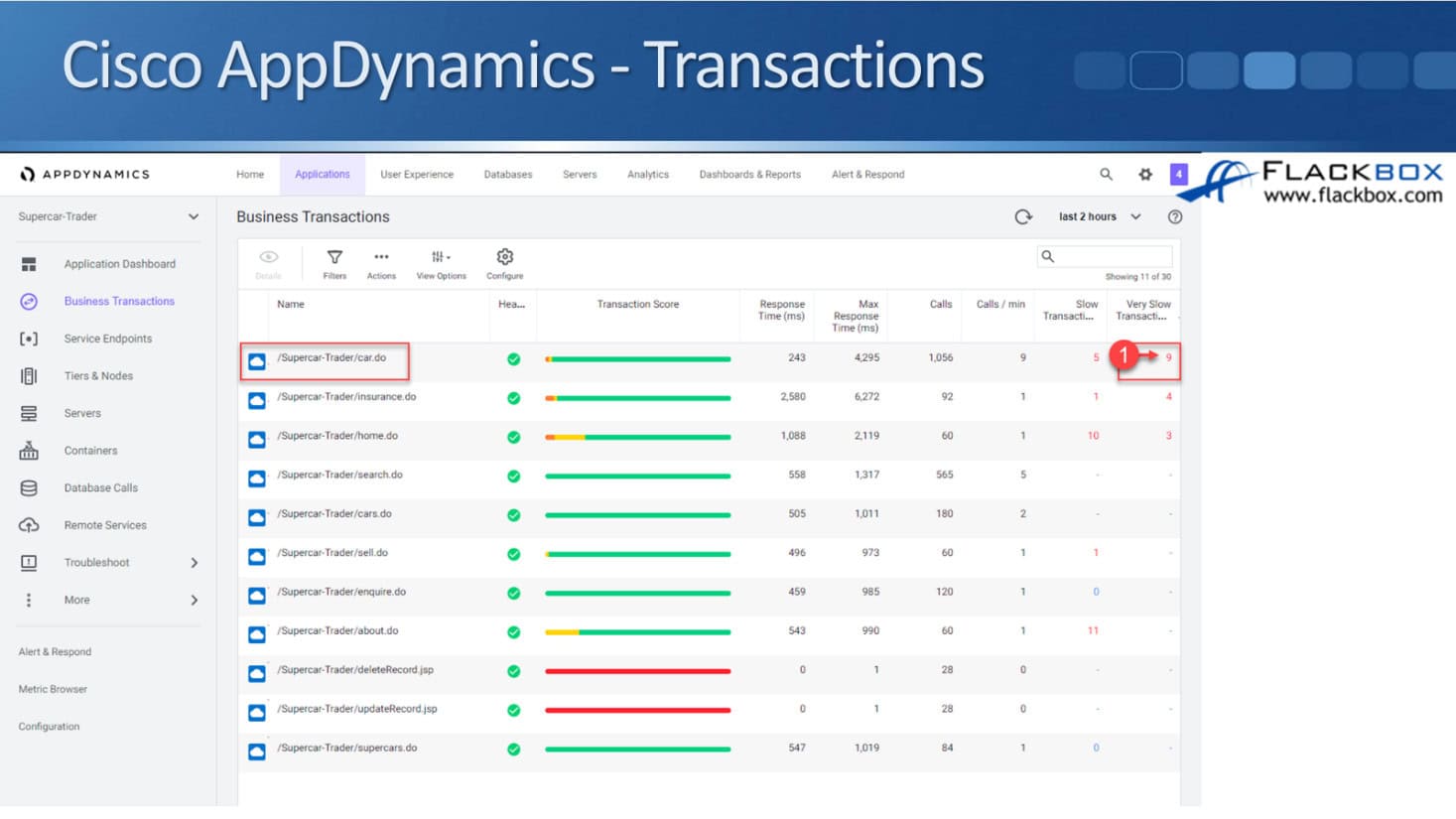The image size is (1456, 819).
Task: Click the help question mark icon
Action: 1175,216
